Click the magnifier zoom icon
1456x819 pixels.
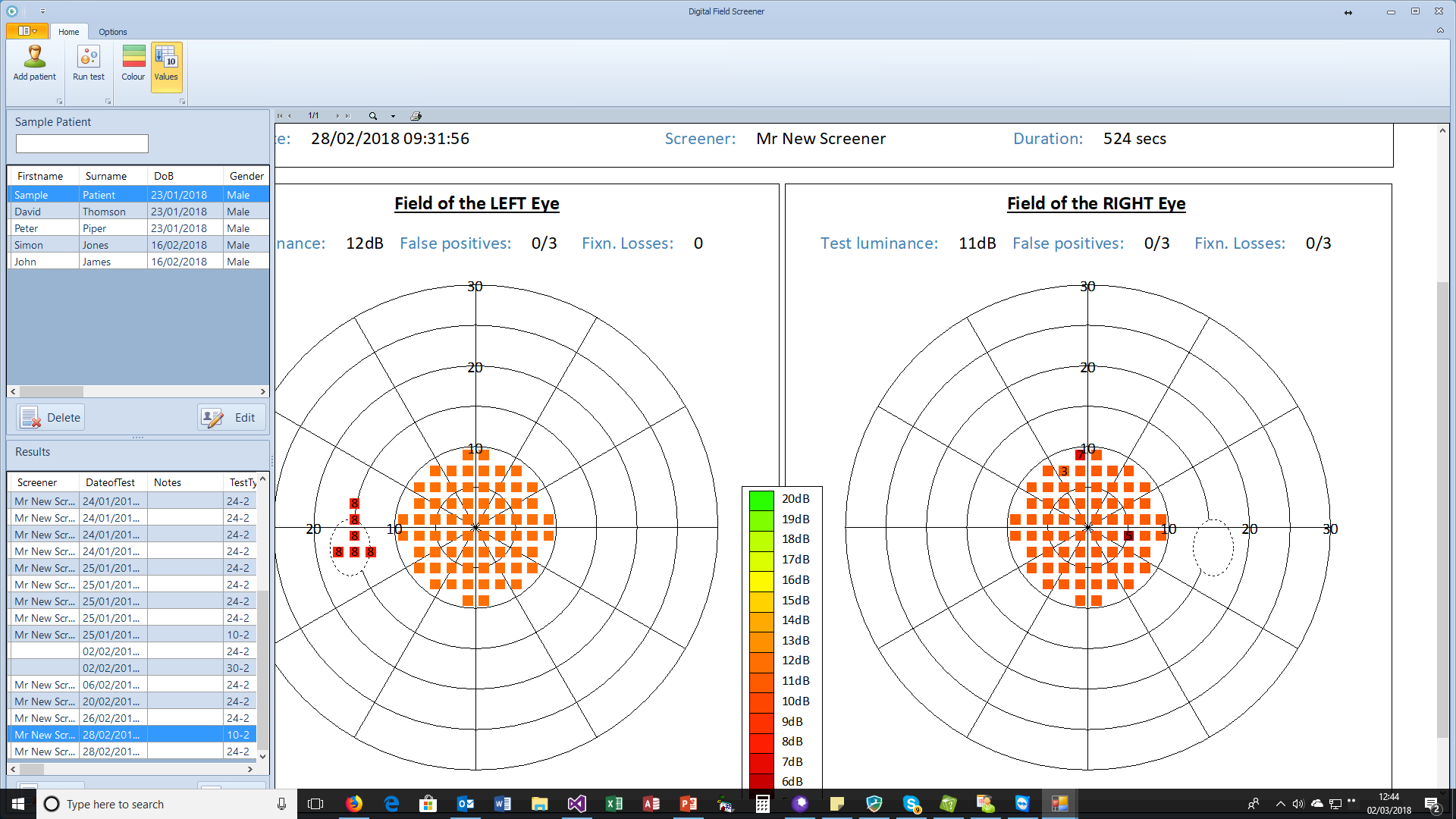(x=373, y=116)
